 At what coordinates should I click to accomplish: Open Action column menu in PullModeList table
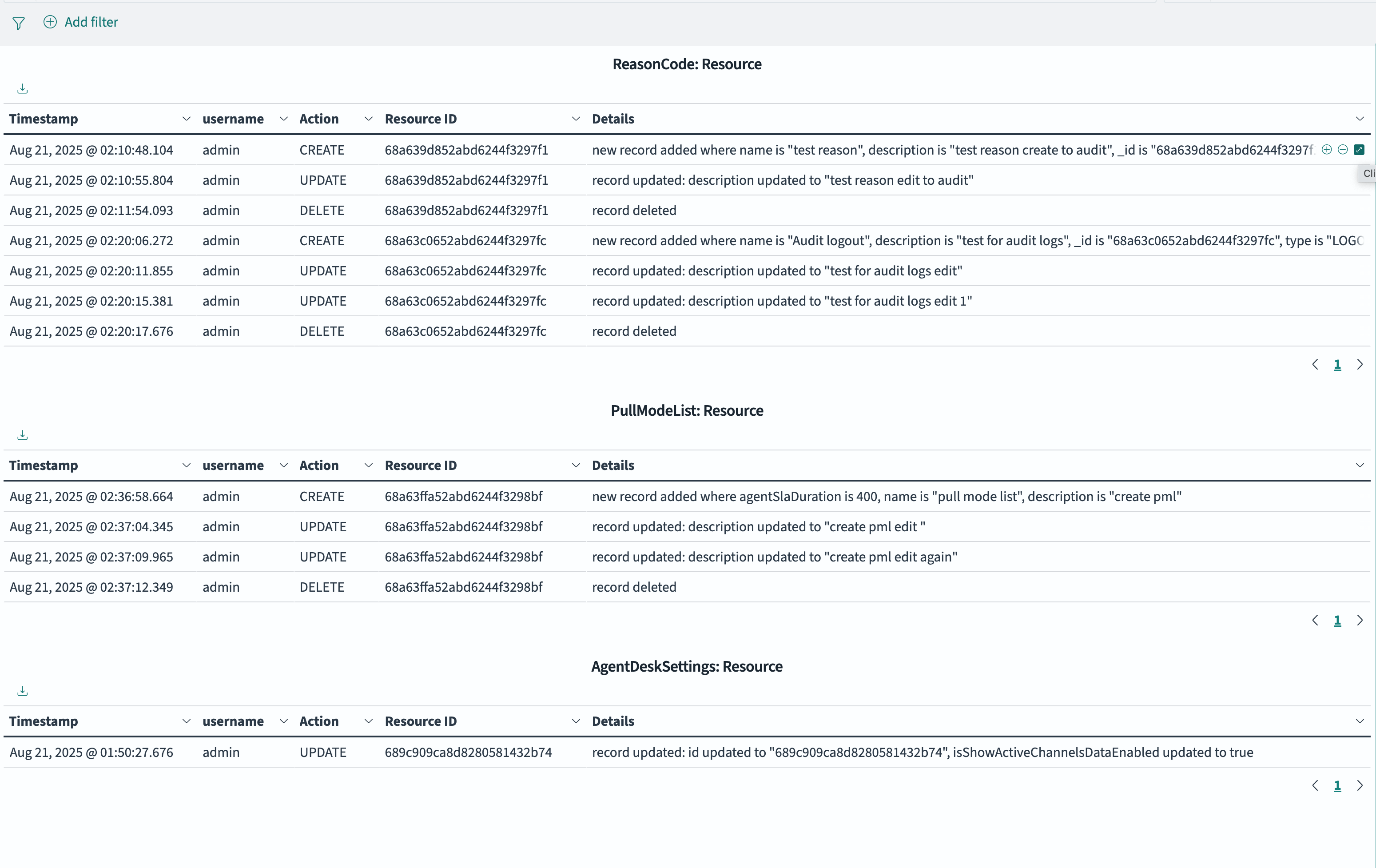(369, 466)
